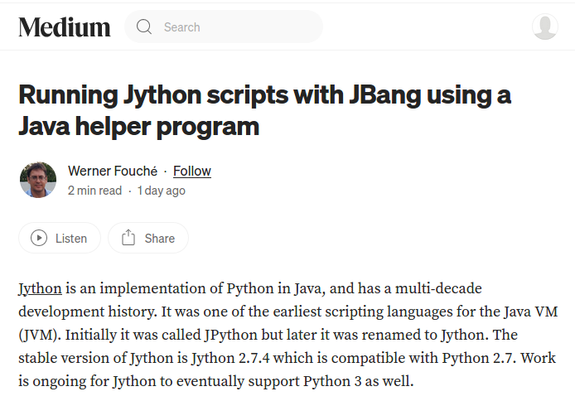Click the "1 day ago" timestamp

click(161, 191)
